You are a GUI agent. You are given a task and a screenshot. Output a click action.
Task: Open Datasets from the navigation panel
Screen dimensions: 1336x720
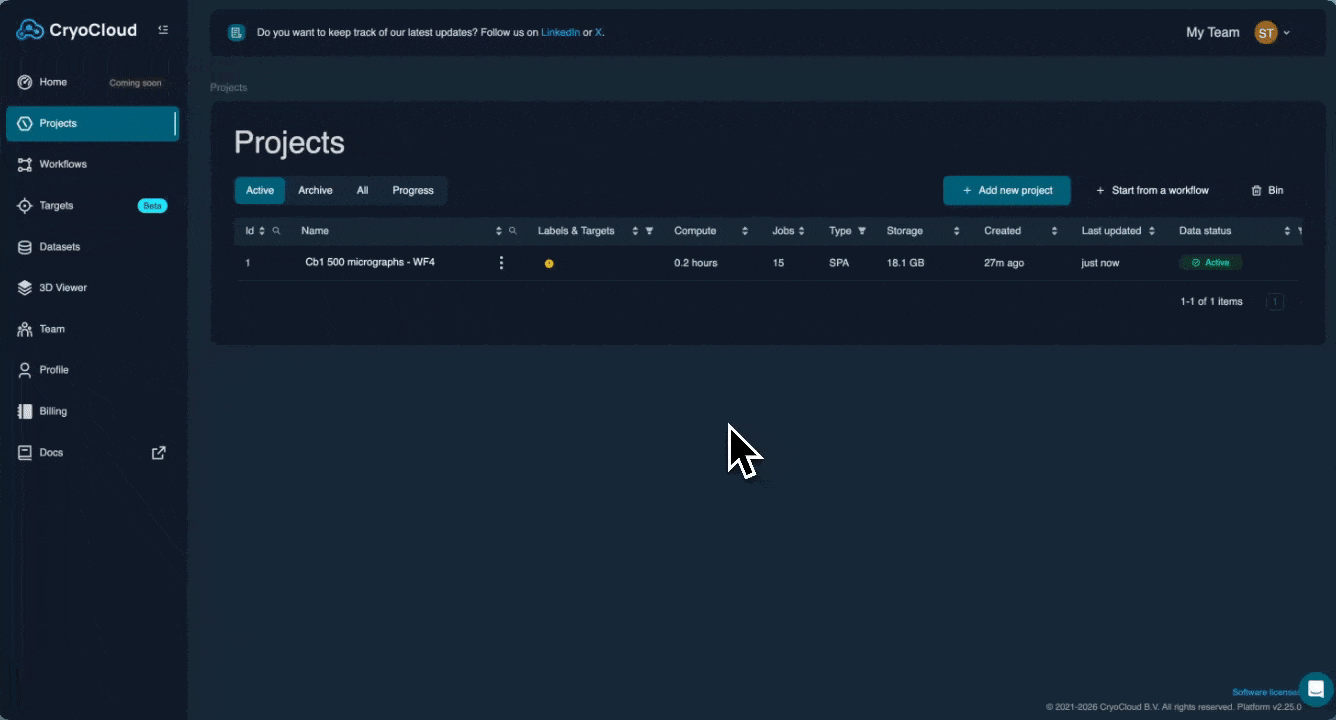coord(55,246)
